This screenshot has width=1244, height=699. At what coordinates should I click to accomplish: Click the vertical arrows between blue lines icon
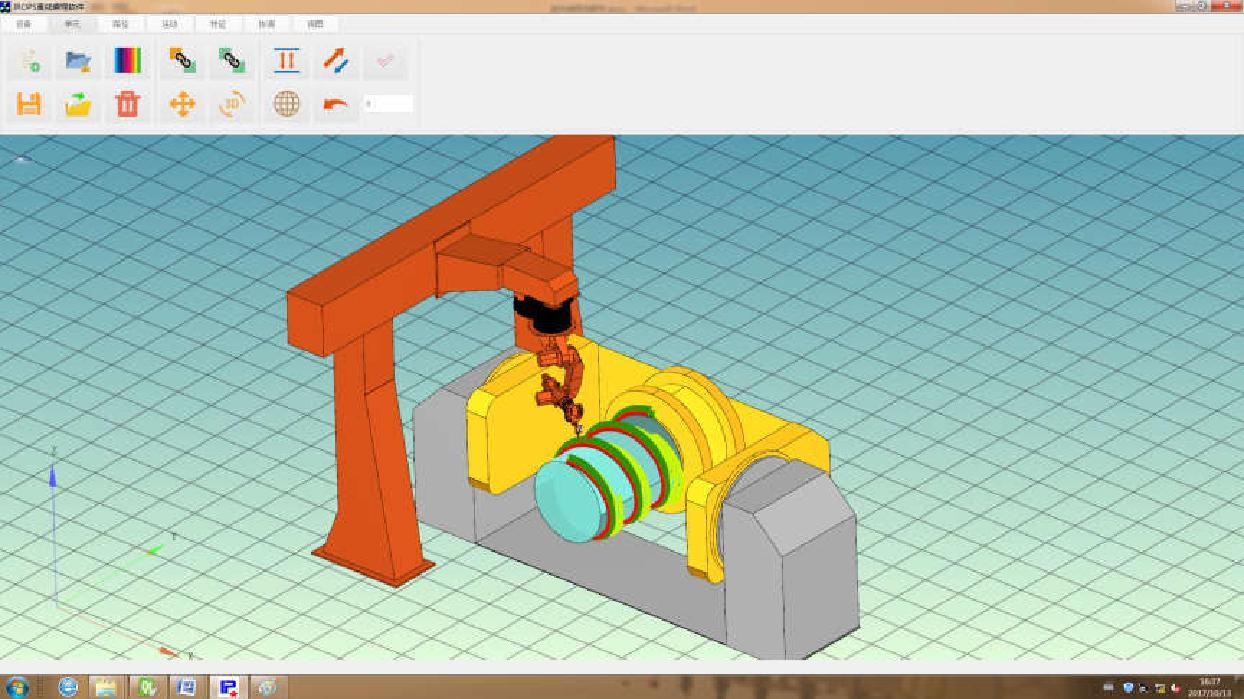coord(287,62)
